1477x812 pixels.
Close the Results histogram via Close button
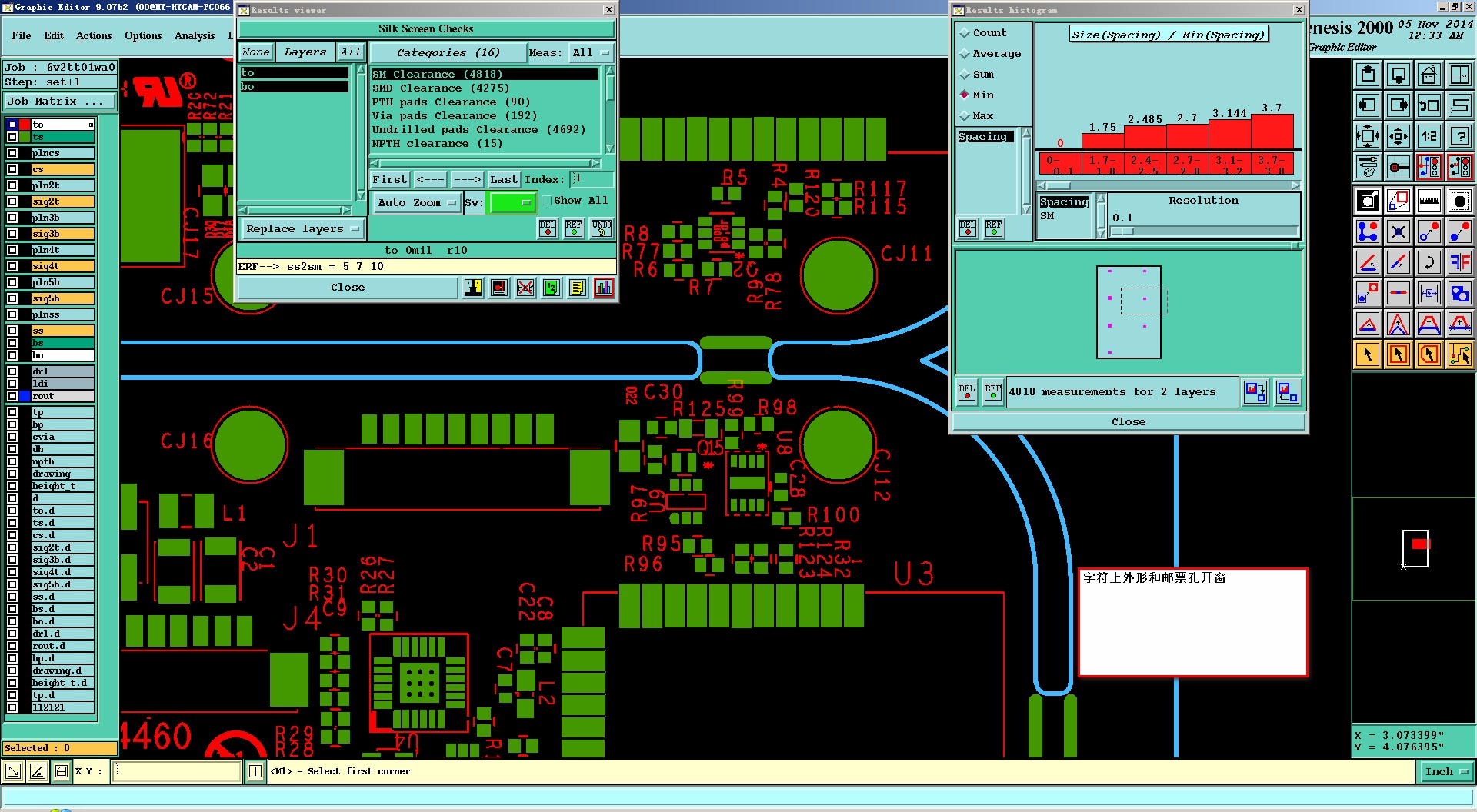[x=1129, y=422]
